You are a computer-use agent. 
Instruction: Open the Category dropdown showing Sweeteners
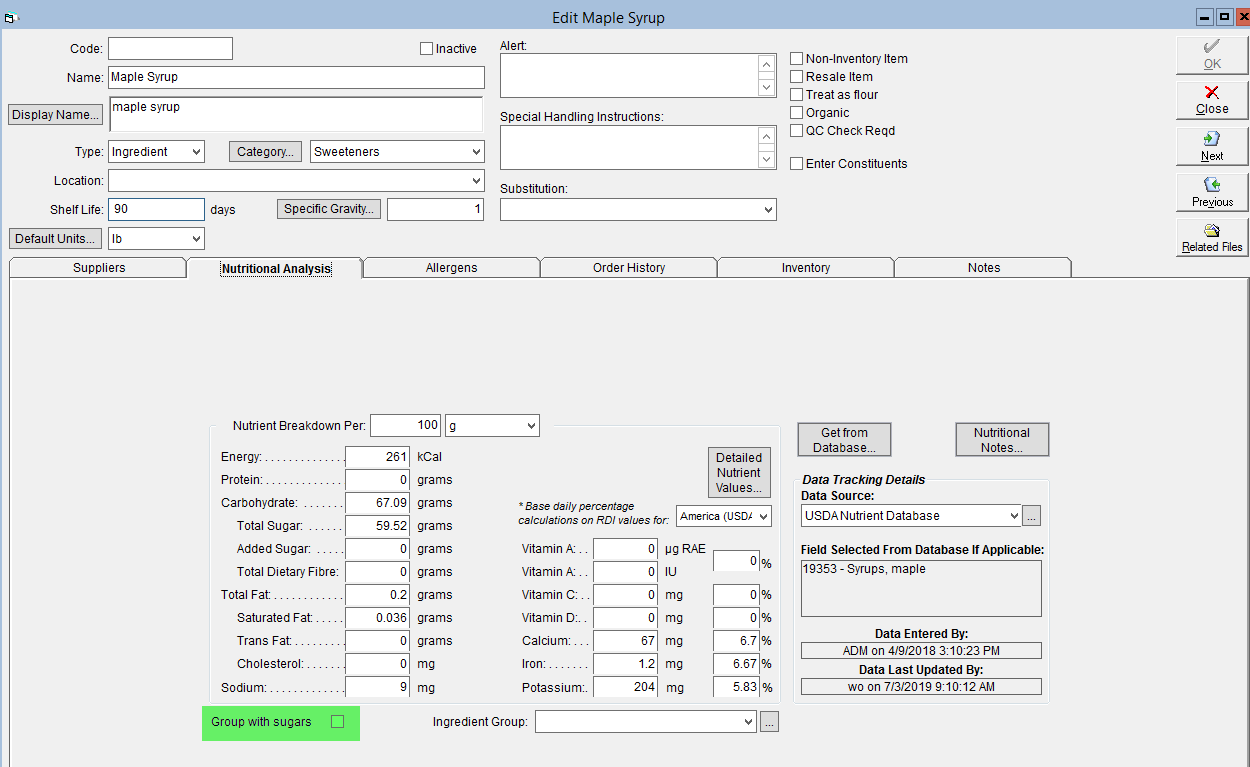click(x=397, y=152)
